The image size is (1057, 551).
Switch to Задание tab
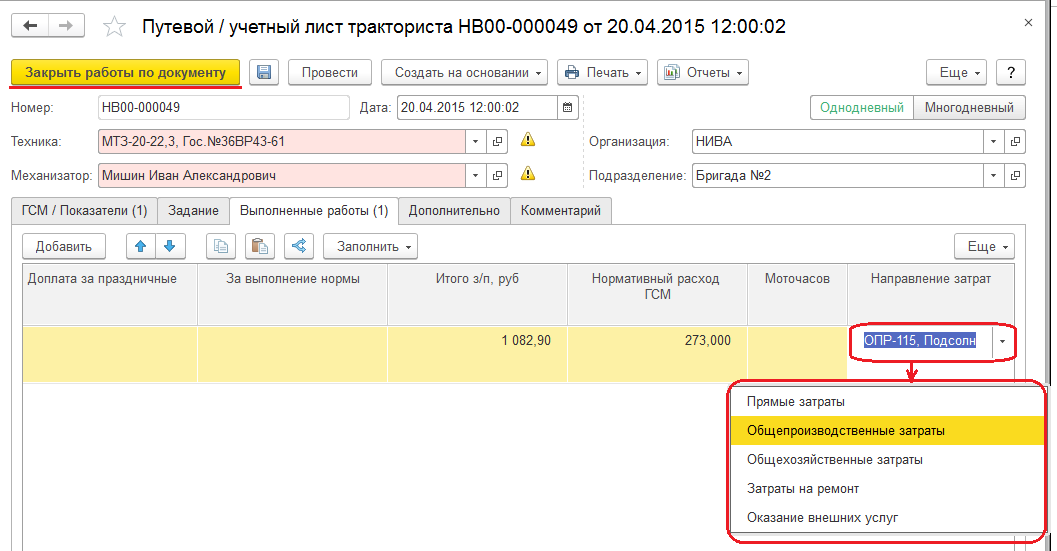[x=193, y=210]
